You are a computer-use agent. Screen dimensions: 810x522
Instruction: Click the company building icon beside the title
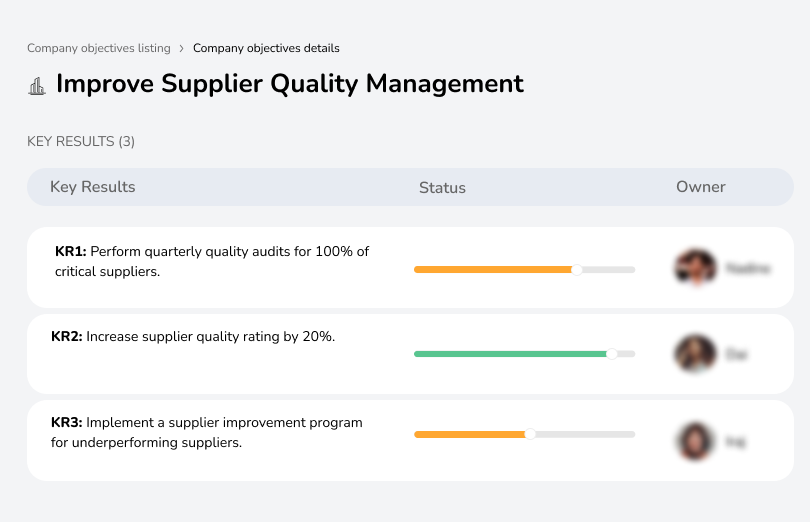pos(37,86)
